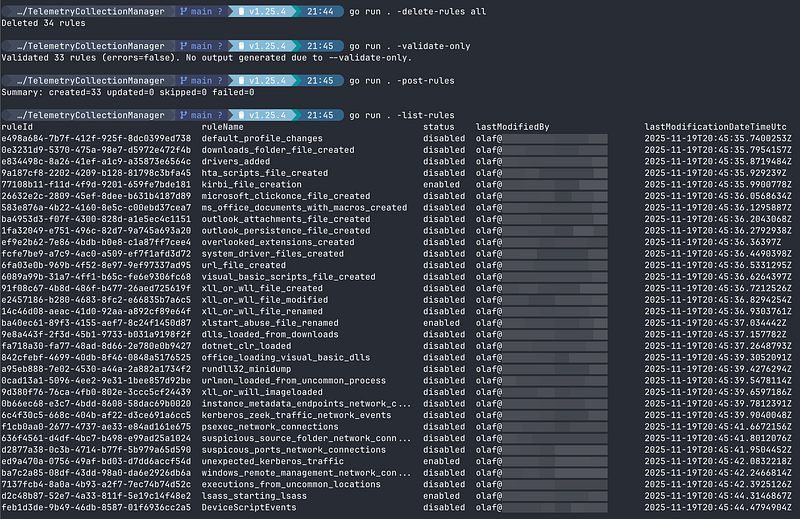Screen dimensions: 800x519
Task: Click rule name 'default_profile_changes'
Action: point(262,138)
